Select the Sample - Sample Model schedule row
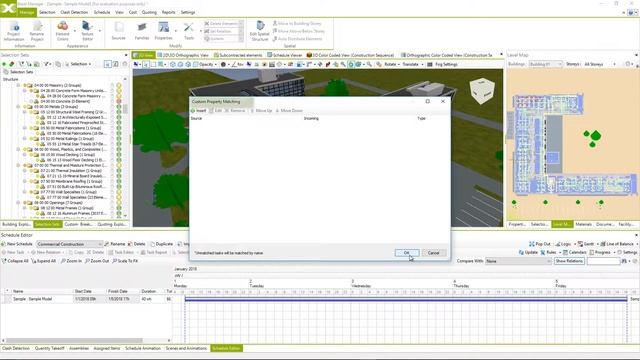Image resolution: width=640 pixels, height=360 pixels. tap(87, 299)
